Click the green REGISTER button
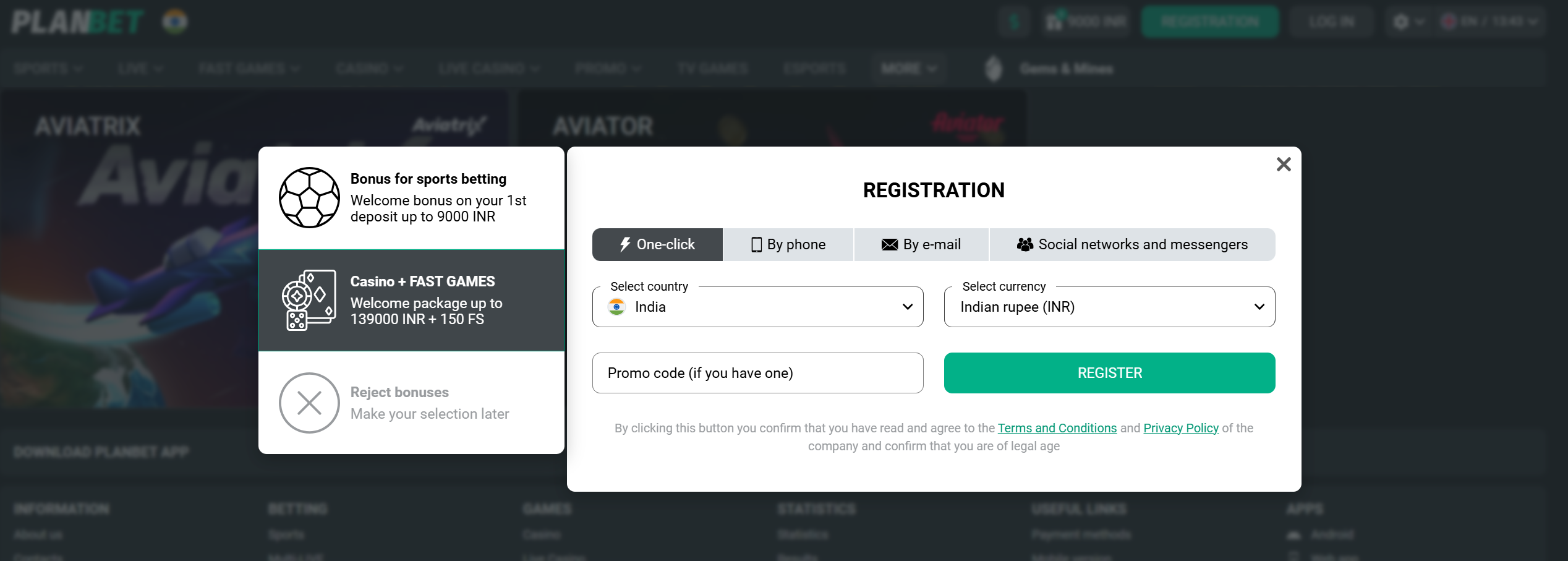Screen dimensions: 1568x561 (1109, 372)
